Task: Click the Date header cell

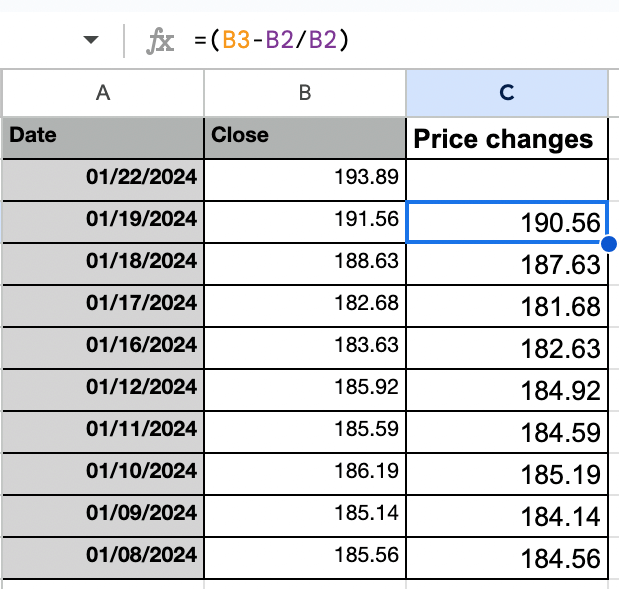Action: pyautogui.click(x=103, y=138)
